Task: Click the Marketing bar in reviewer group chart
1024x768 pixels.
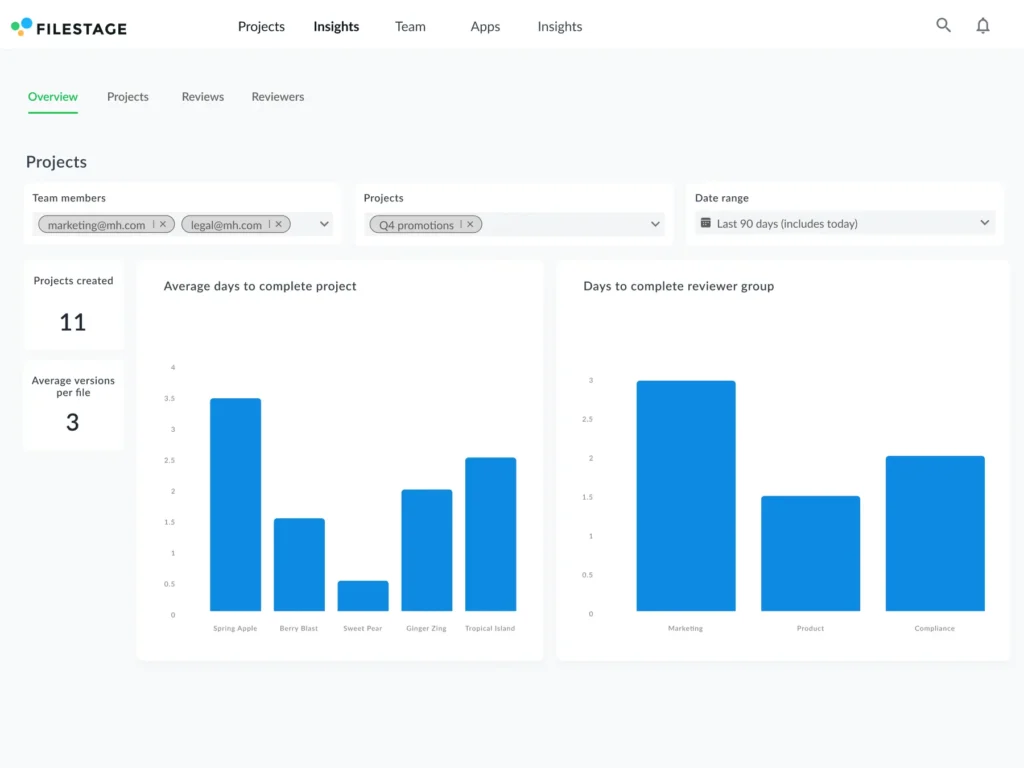Action: coord(686,495)
